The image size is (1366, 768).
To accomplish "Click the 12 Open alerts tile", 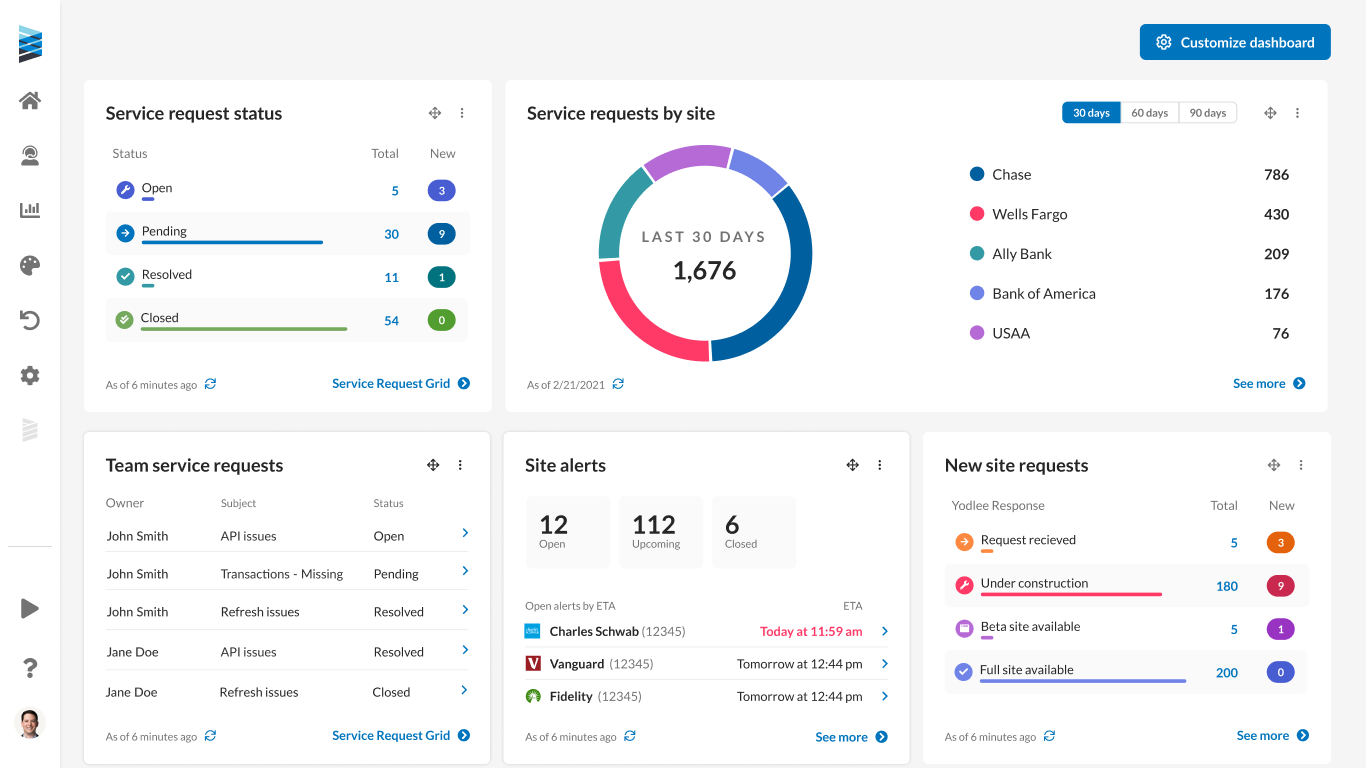I will point(568,532).
